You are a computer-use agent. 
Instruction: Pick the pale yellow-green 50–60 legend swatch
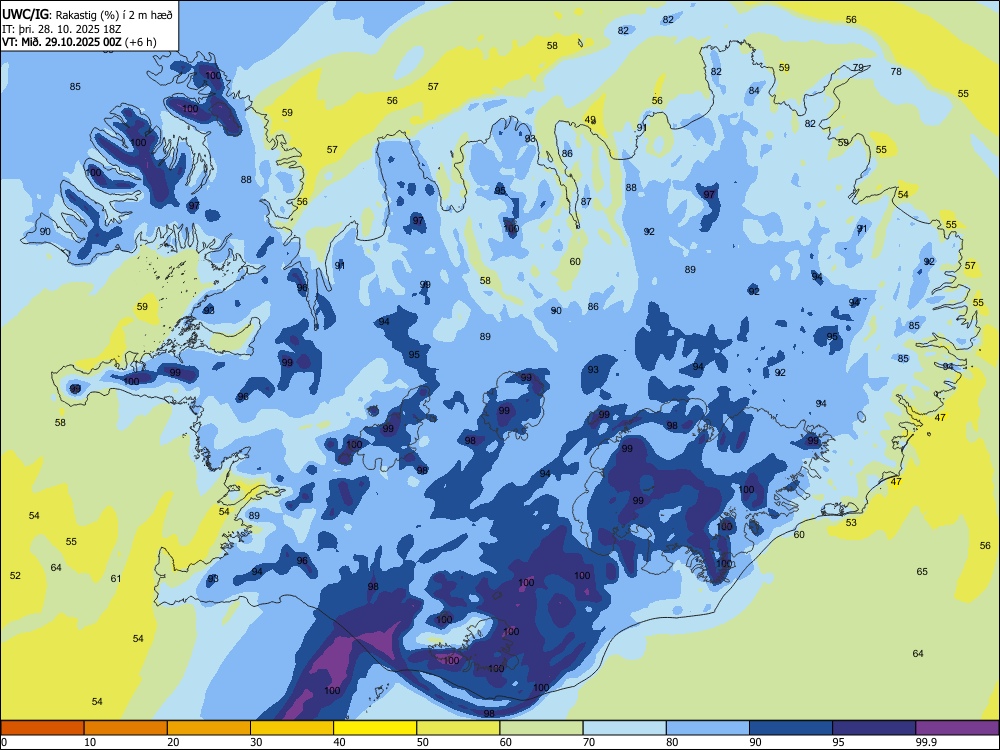tap(458, 728)
